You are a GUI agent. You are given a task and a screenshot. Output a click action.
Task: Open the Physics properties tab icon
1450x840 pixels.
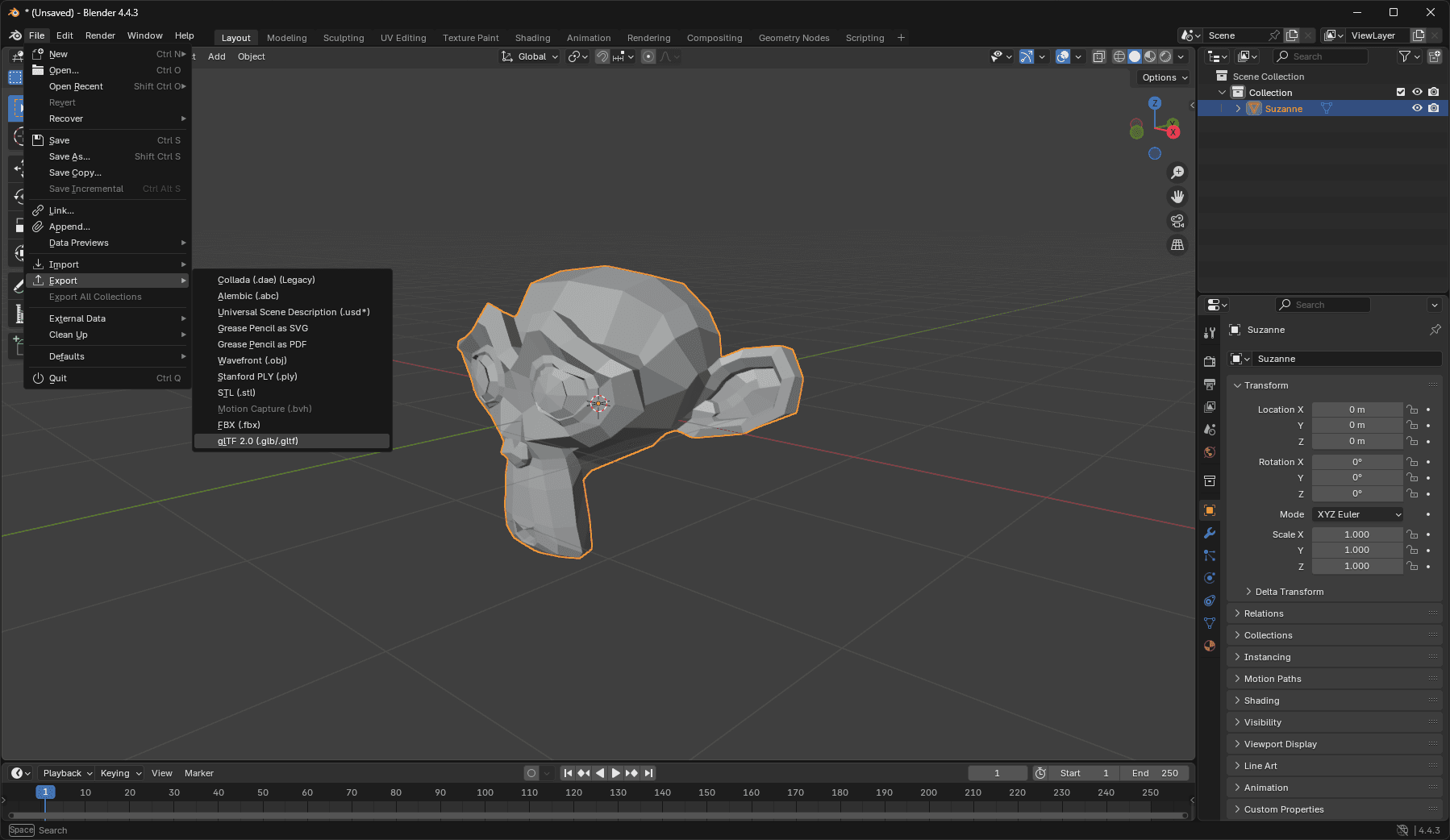click(1210, 578)
